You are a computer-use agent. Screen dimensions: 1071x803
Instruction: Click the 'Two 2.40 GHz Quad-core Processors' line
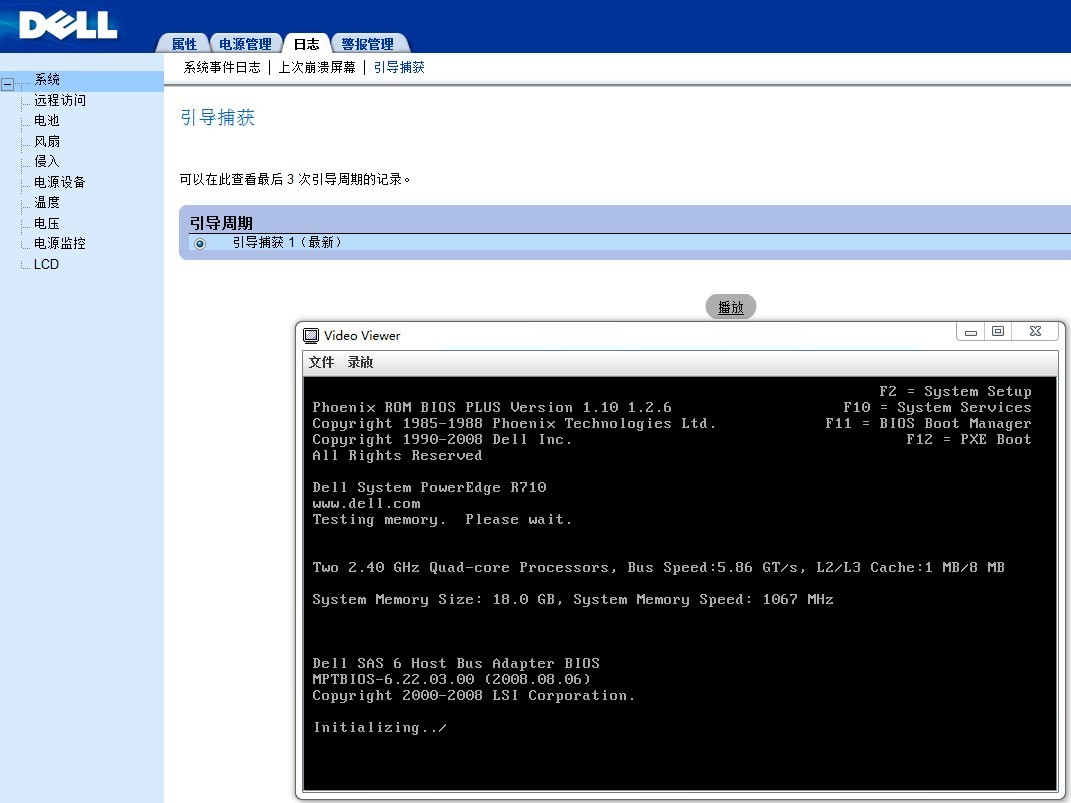(x=658, y=567)
